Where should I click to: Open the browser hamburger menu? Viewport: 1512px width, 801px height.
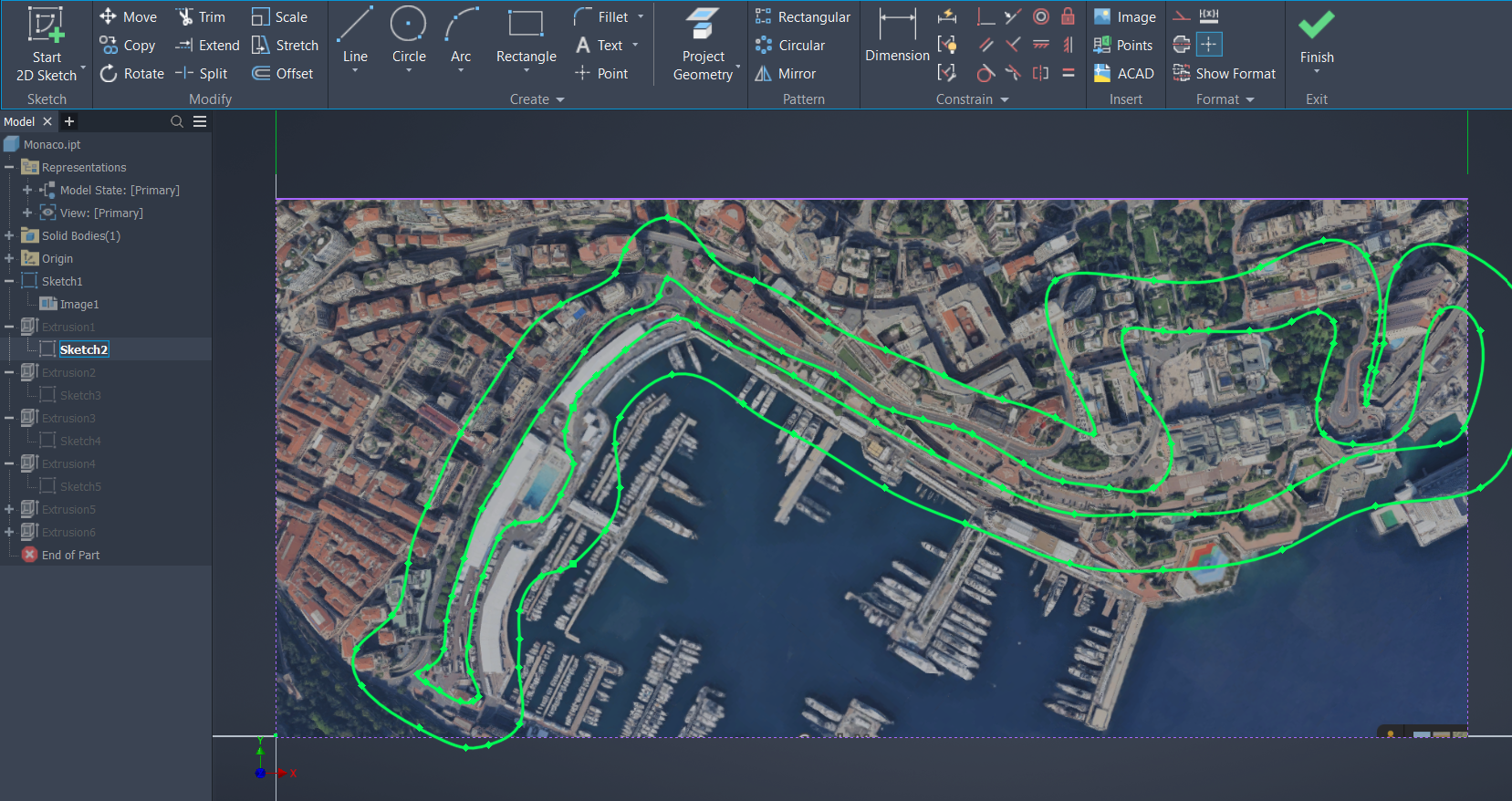200,121
